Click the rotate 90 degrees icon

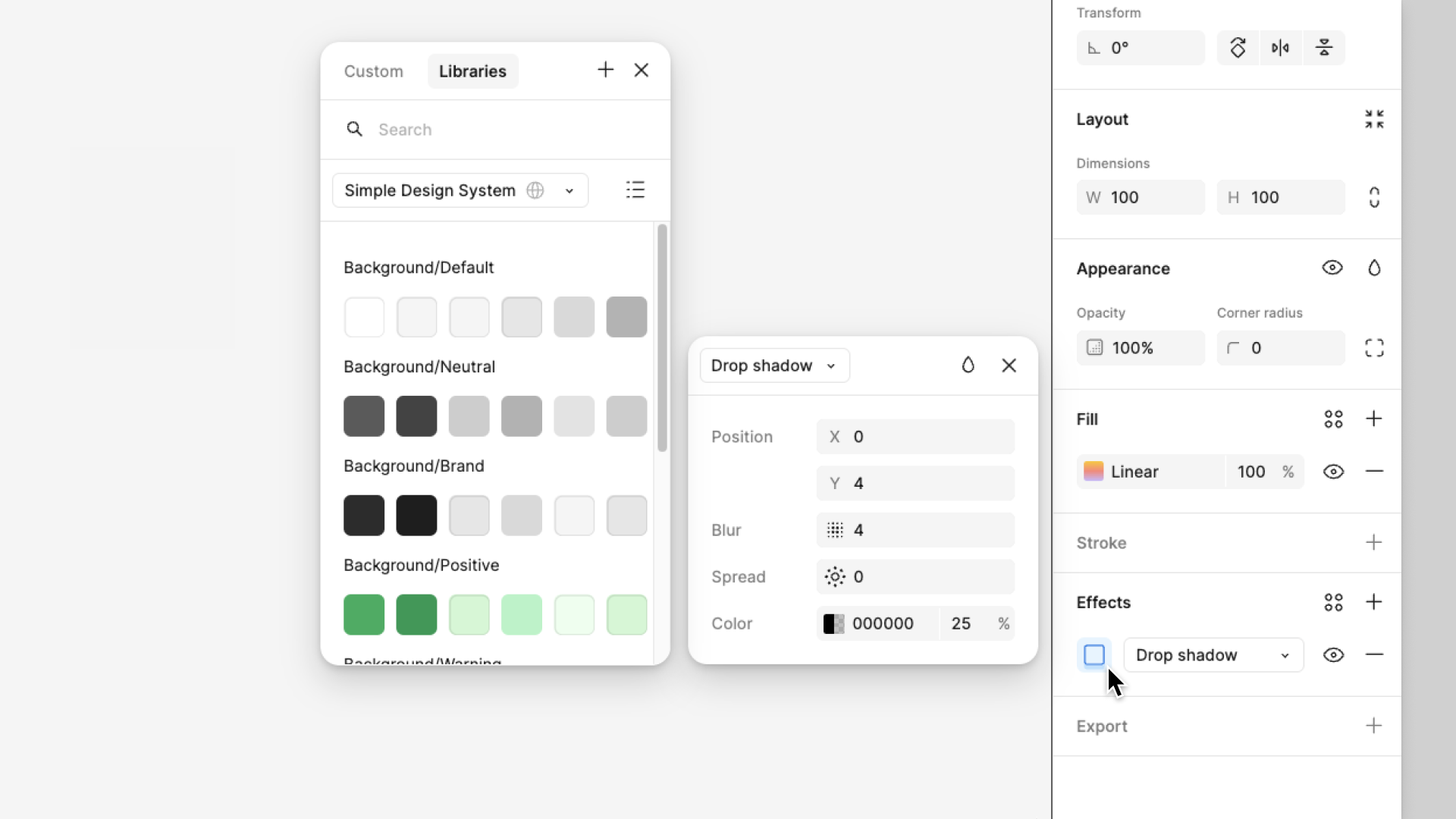(x=1238, y=48)
